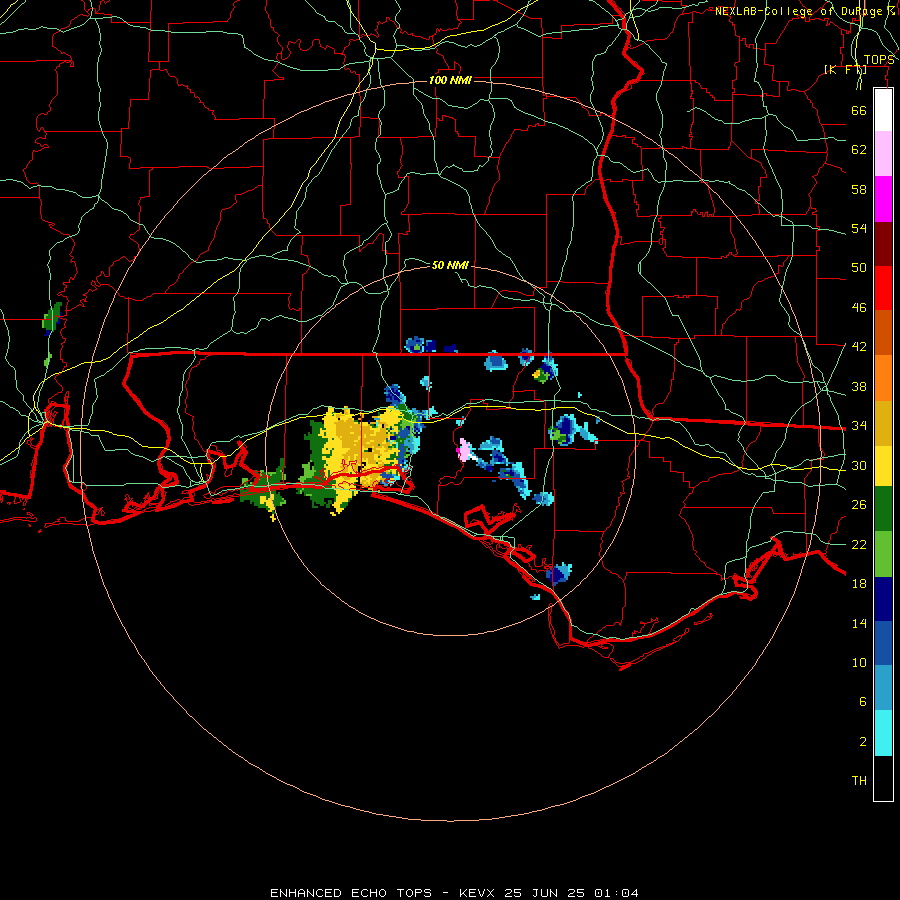Viewport: 900px width, 900px height.
Task: Click the "34" legend label
Action: (x=859, y=426)
